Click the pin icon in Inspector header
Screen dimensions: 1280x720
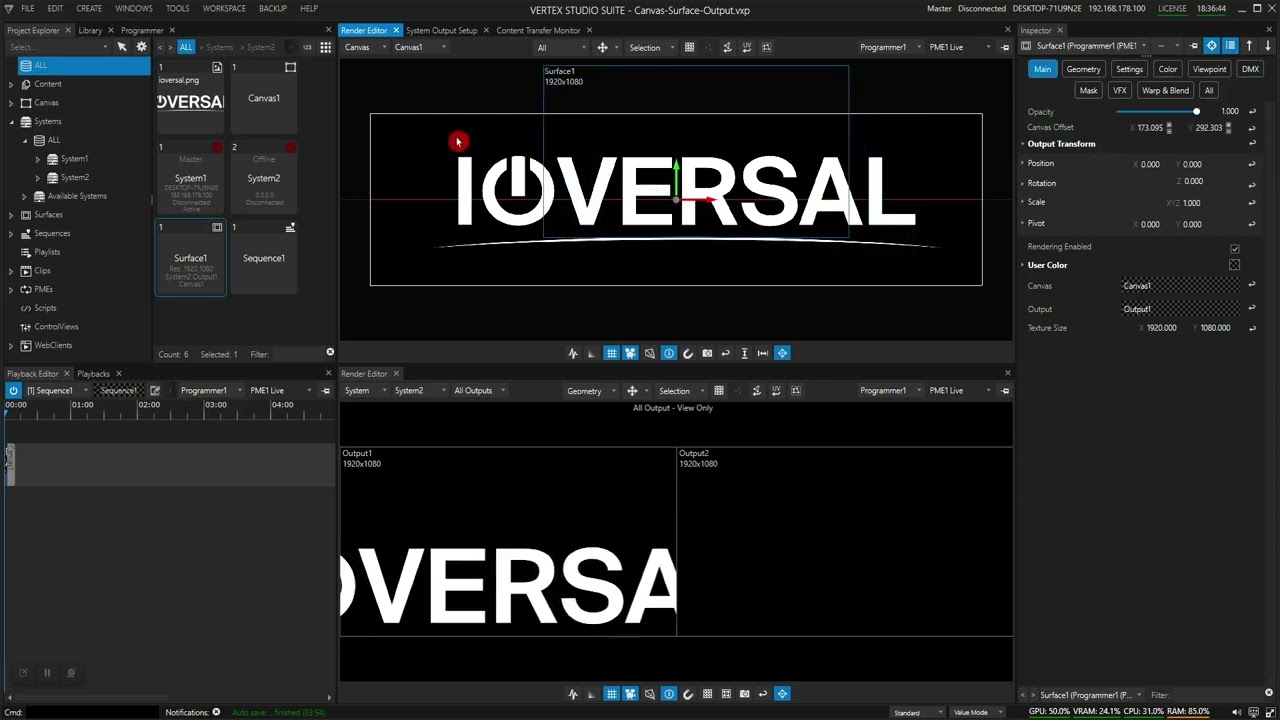click(1193, 46)
